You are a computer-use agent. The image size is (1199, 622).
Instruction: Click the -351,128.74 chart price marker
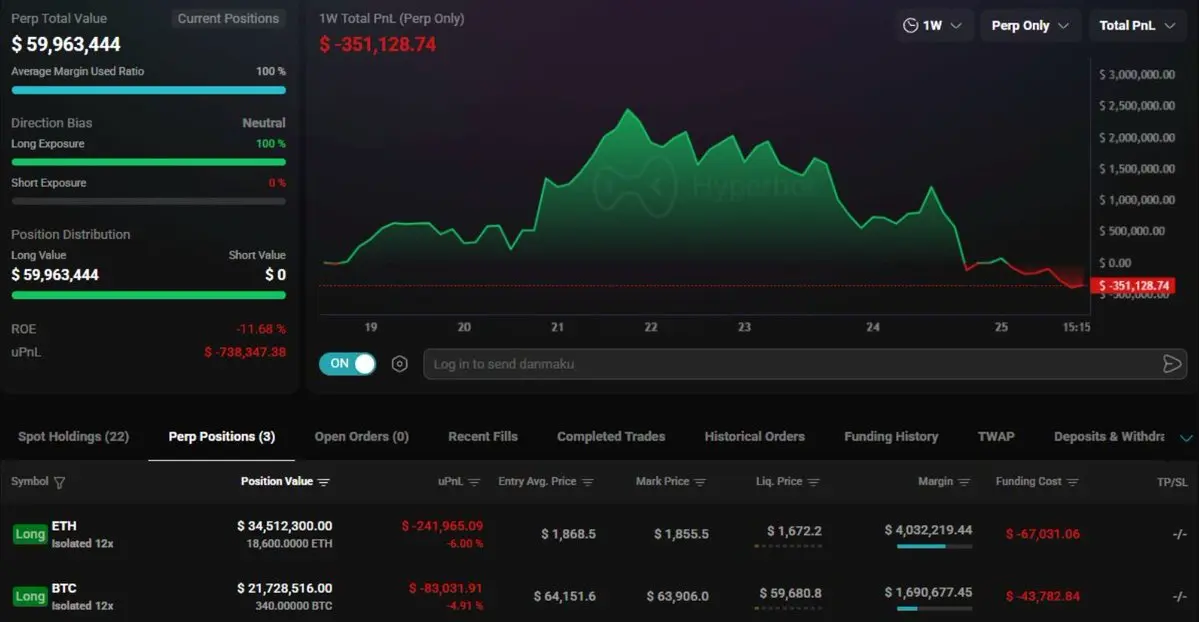click(x=1132, y=285)
